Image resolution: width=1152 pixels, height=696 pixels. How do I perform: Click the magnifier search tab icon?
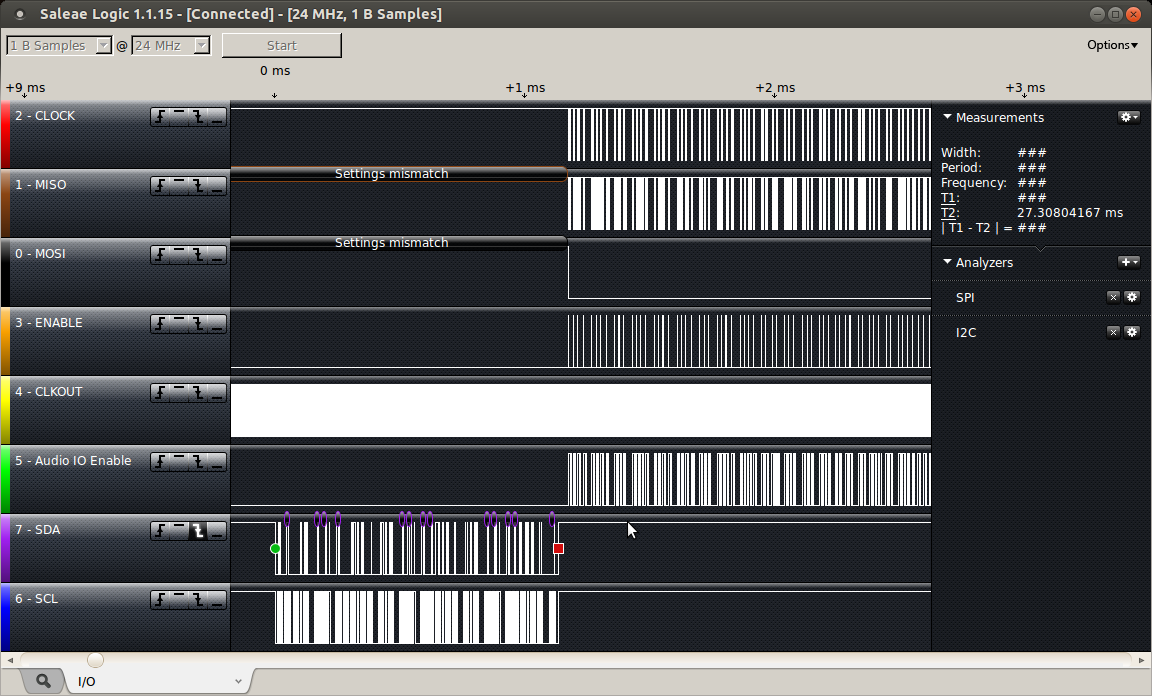pyautogui.click(x=43, y=681)
